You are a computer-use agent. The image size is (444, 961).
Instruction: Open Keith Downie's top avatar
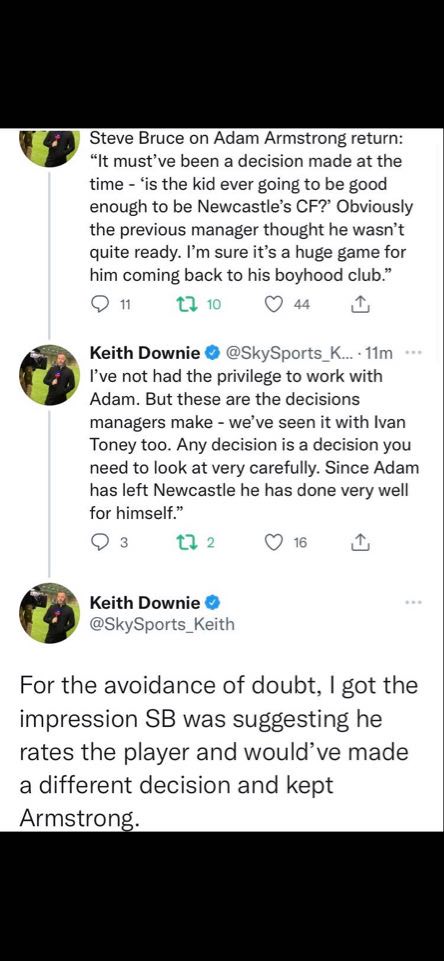coord(50,147)
